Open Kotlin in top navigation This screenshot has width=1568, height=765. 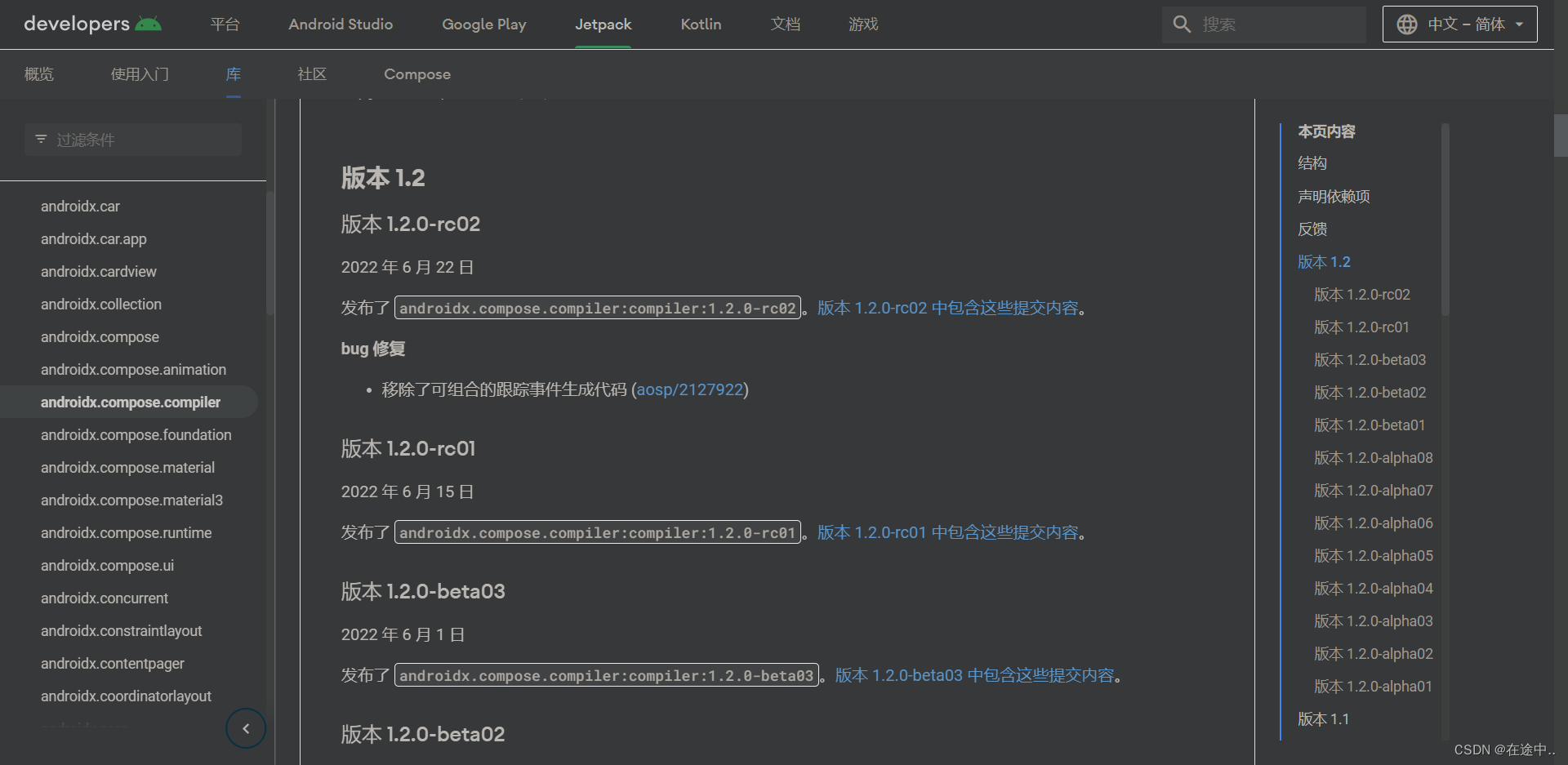(x=701, y=24)
